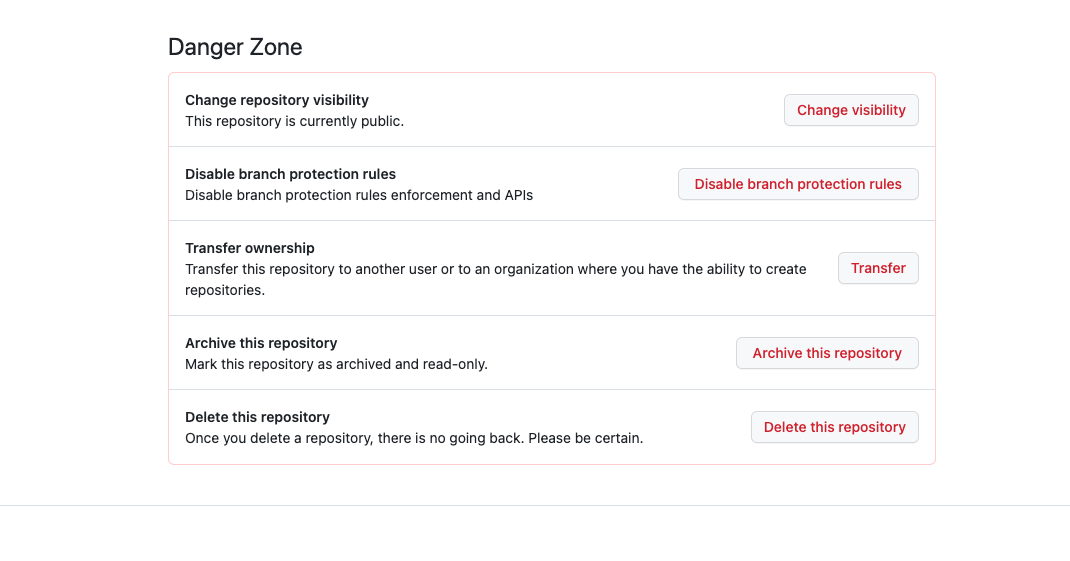The image size is (1070, 561).
Task: Click the word 'public' in visibility status
Action: tap(380, 121)
